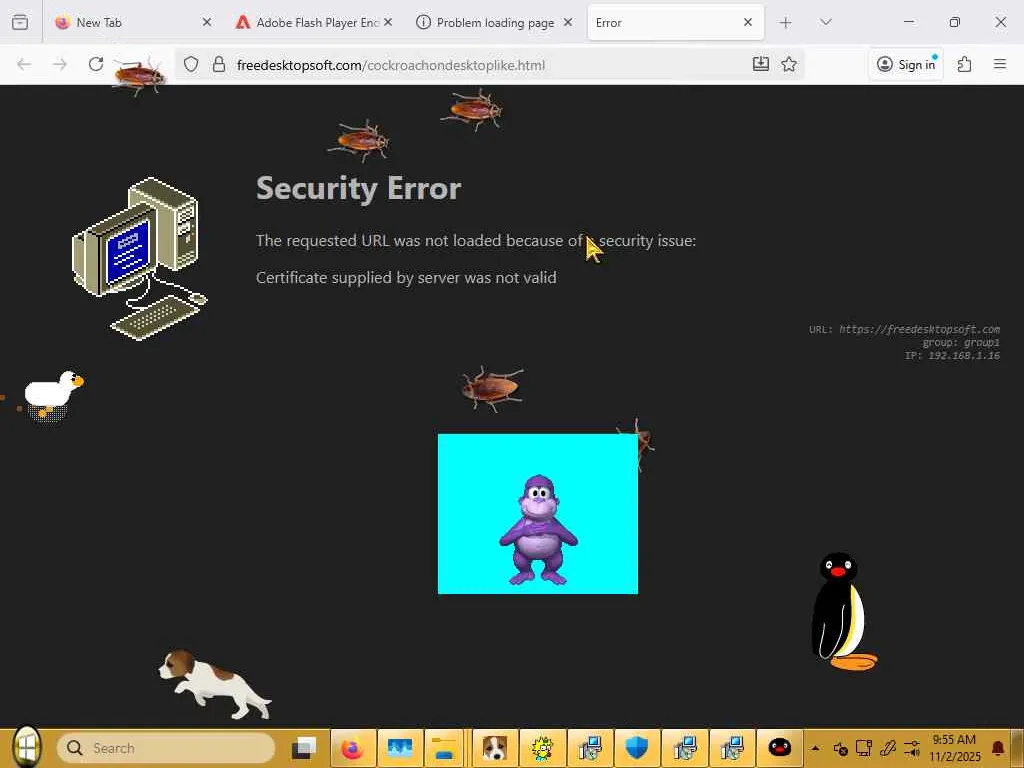Open a new tab with plus button
The height and width of the screenshot is (768, 1024).
pyautogui.click(x=785, y=23)
